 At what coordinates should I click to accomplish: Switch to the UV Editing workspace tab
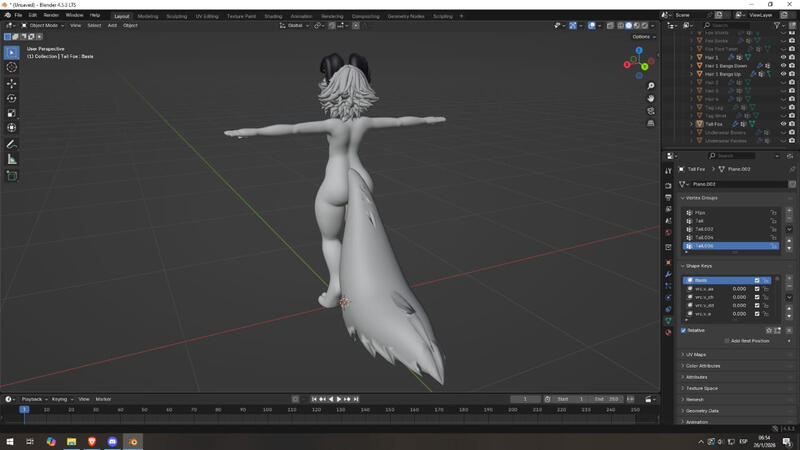207,16
